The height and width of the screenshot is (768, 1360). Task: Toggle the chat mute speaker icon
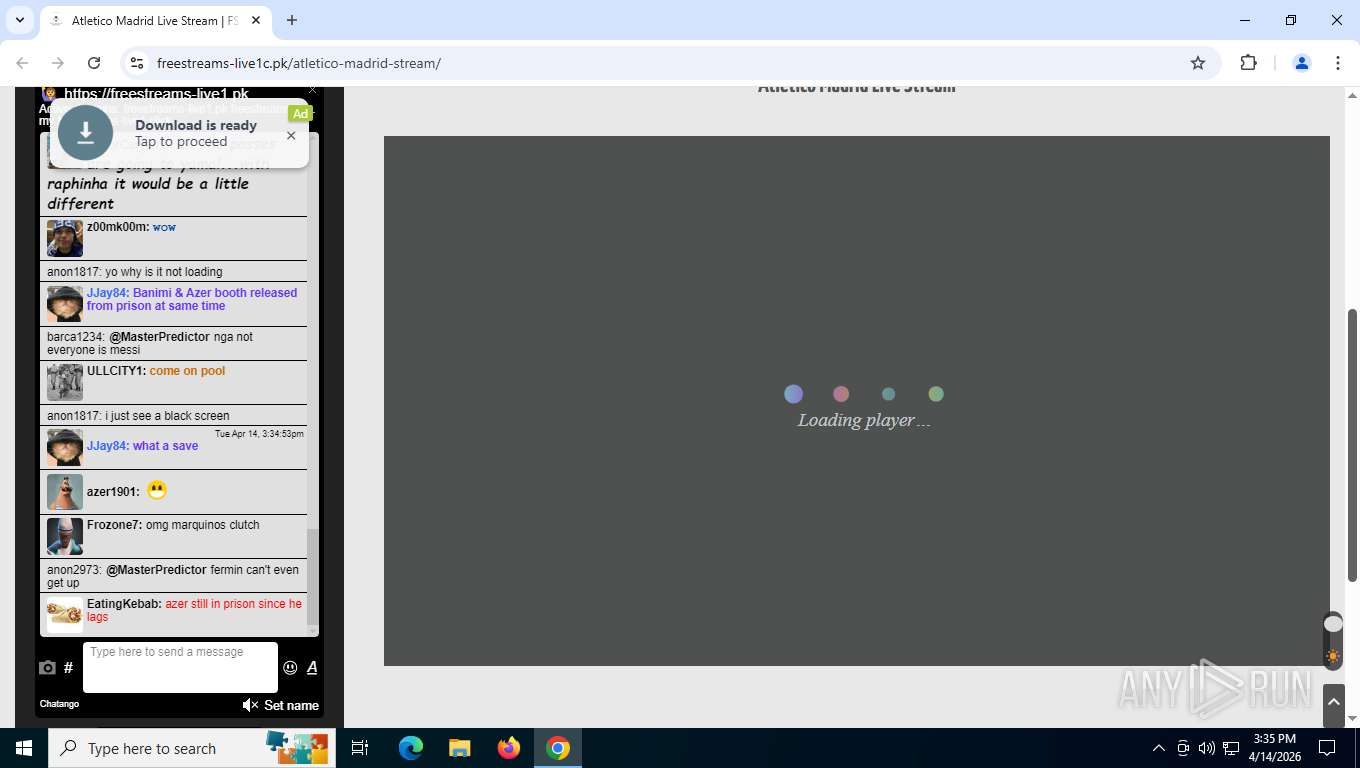[x=250, y=705]
